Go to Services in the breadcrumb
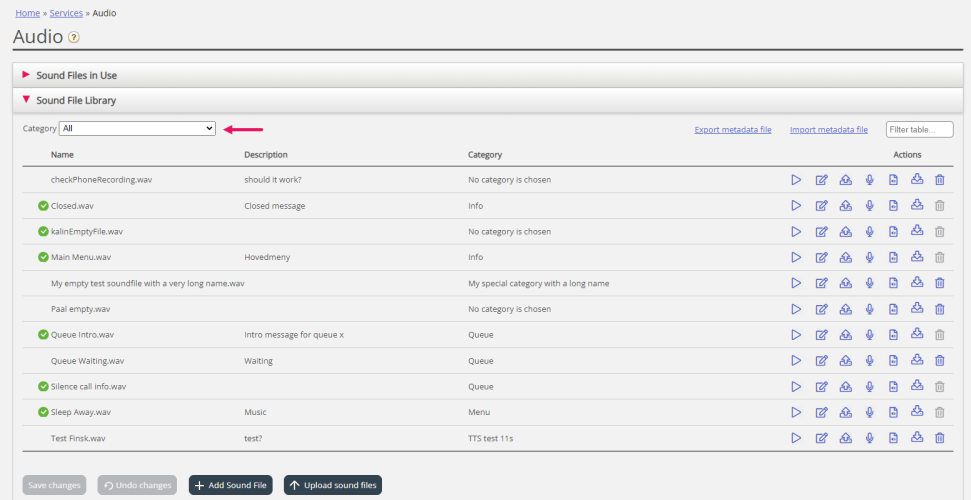971x500 pixels. point(66,13)
